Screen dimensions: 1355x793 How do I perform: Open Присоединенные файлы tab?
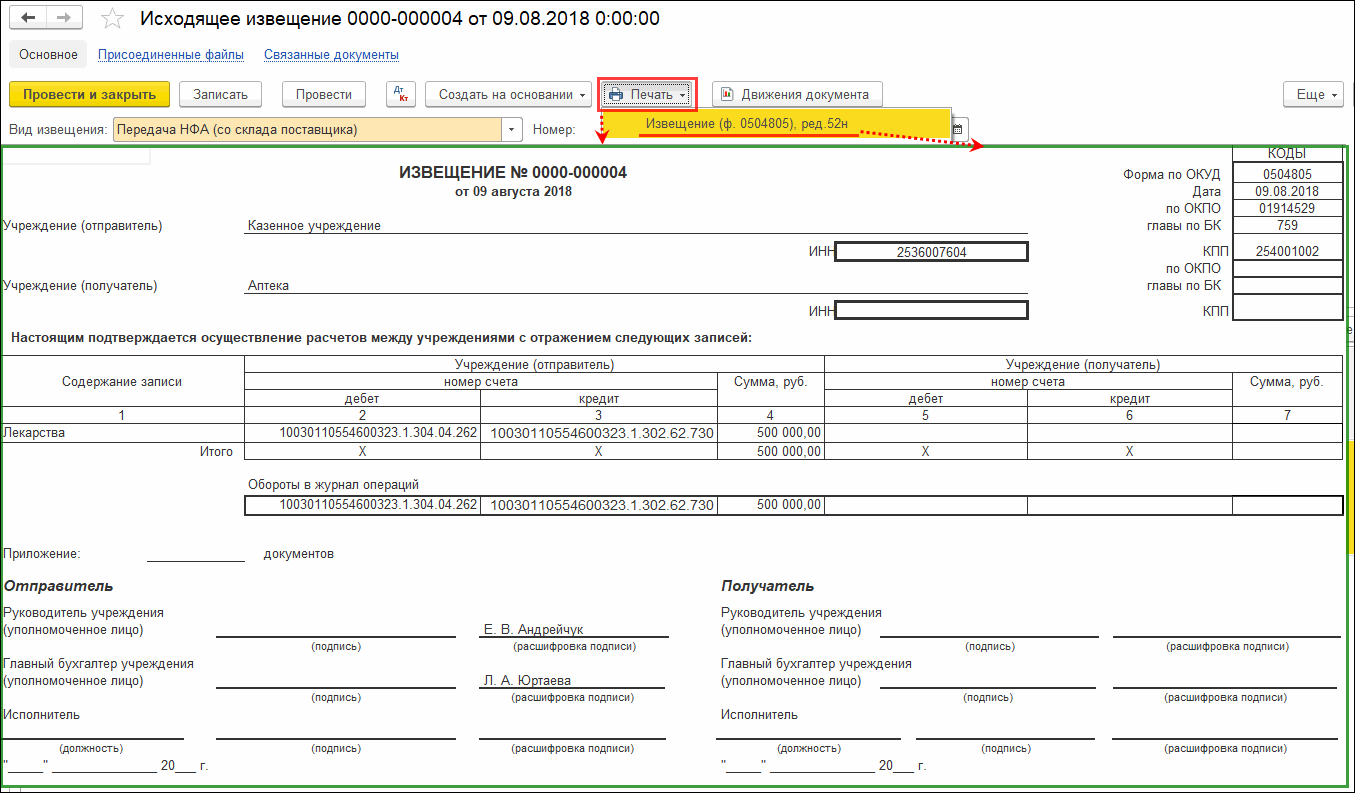click(170, 54)
